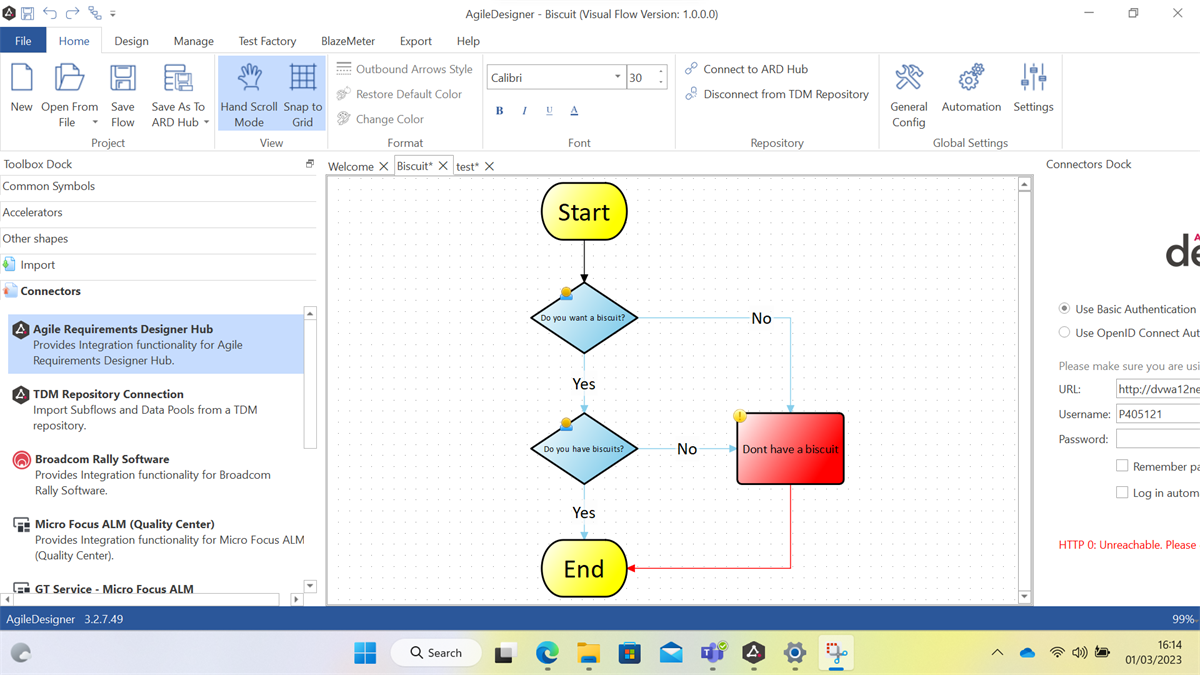Expand Accelerators section
1200x675 pixels.
pos(158,212)
